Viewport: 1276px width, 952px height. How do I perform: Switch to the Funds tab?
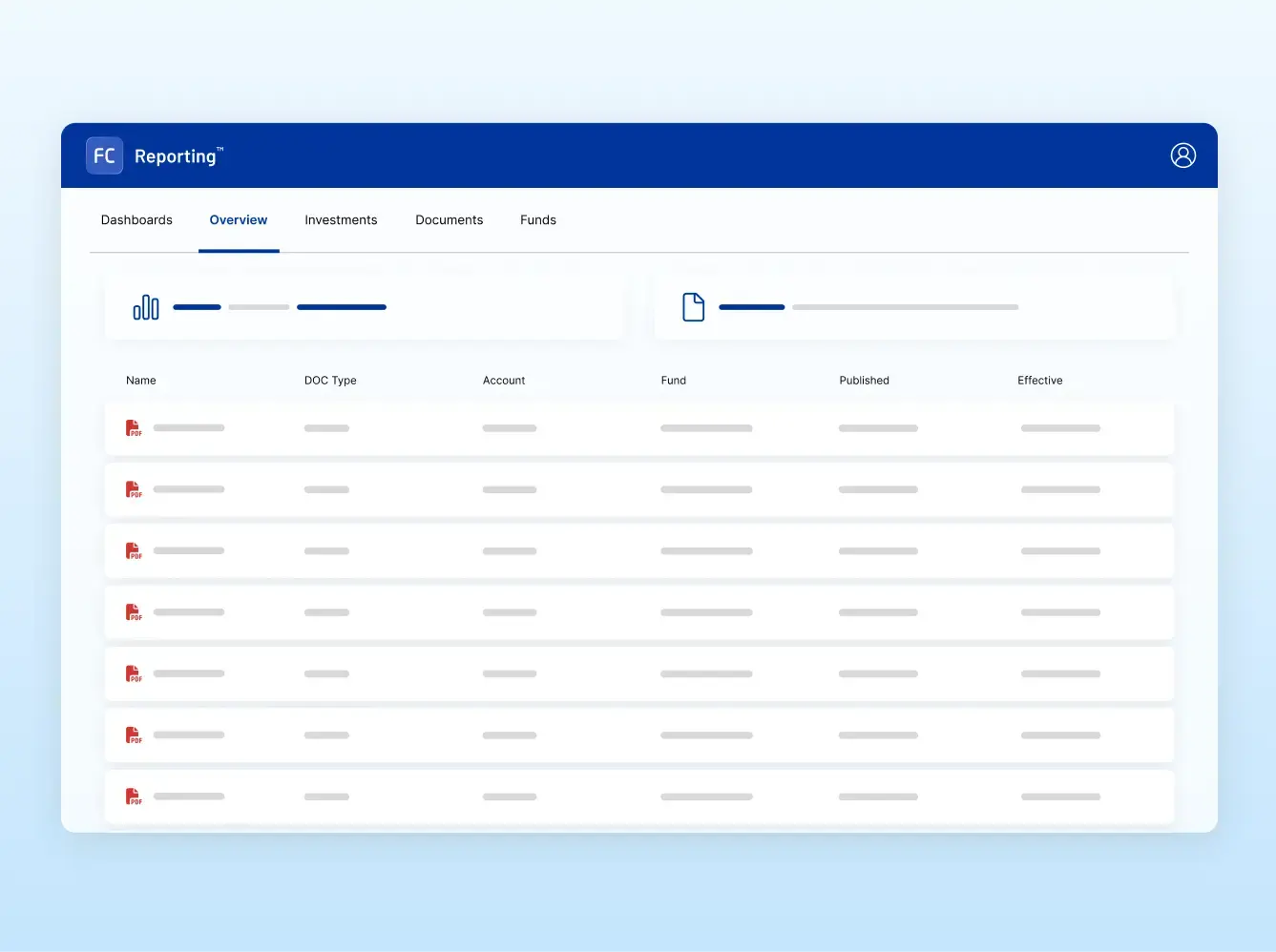[x=538, y=220]
